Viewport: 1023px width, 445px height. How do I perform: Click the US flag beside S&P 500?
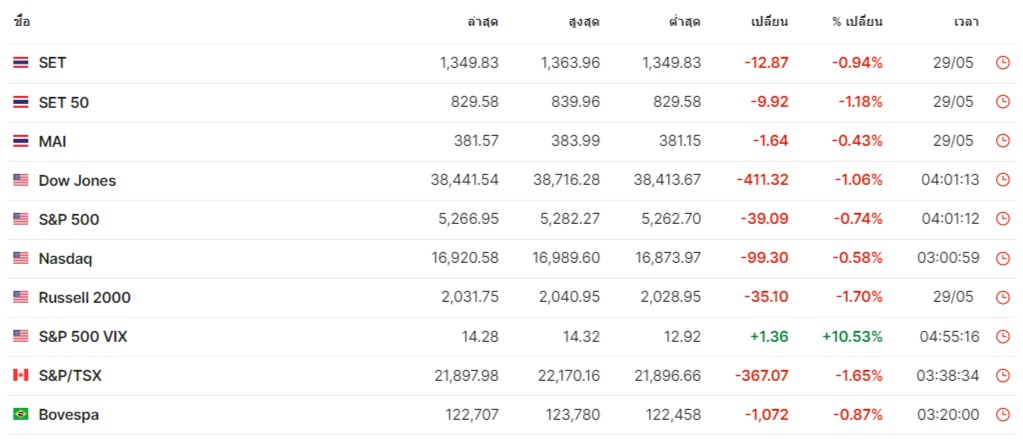[20, 219]
